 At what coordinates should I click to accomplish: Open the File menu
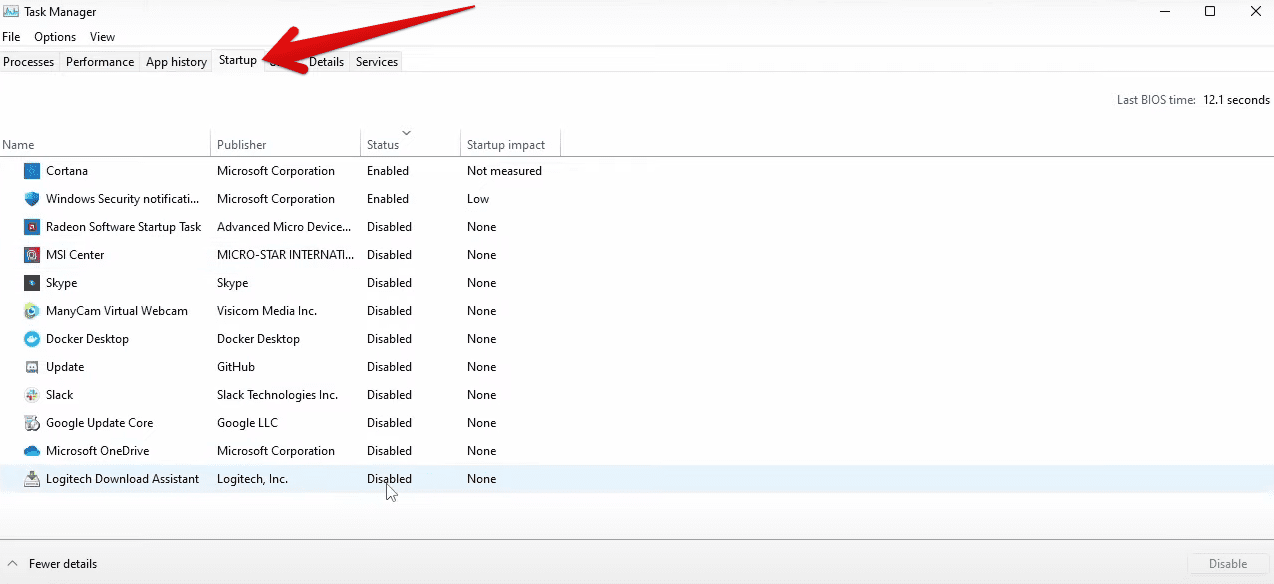11,37
